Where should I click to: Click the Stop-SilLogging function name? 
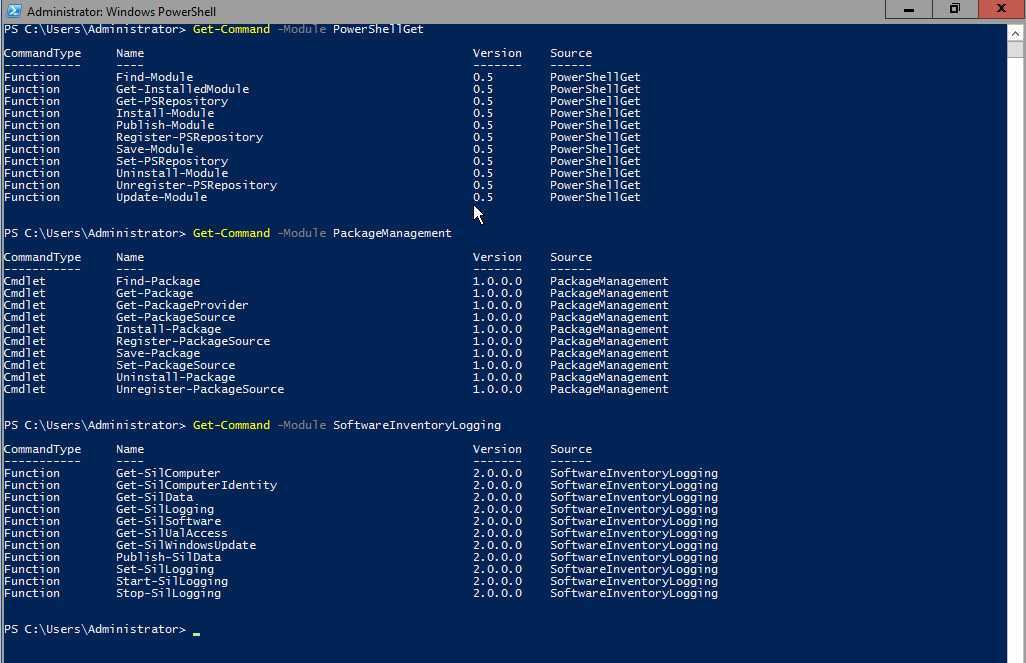(168, 593)
